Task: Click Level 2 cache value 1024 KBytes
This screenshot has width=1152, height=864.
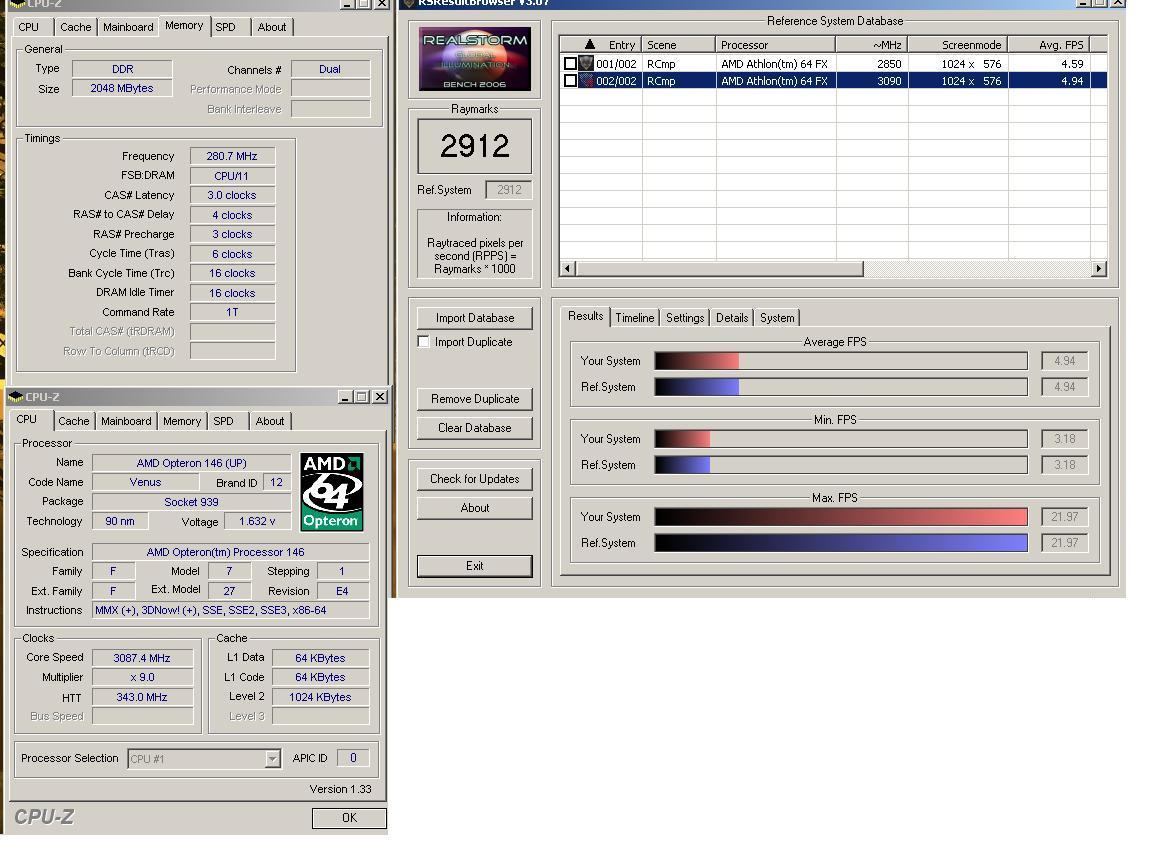Action: click(320, 696)
